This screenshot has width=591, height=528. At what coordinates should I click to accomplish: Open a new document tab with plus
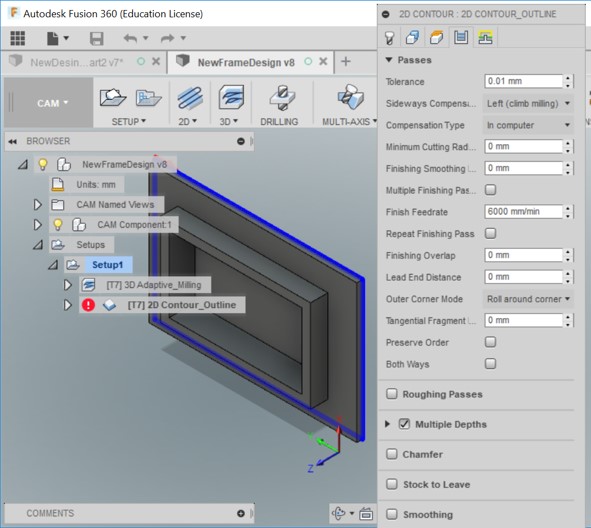(346, 61)
